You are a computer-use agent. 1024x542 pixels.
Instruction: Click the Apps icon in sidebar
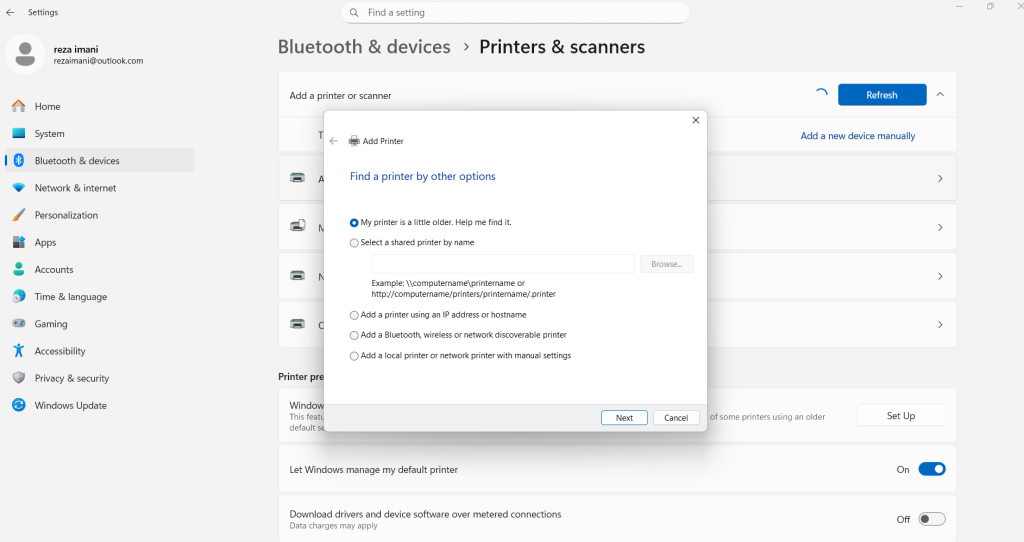point(19,242)
